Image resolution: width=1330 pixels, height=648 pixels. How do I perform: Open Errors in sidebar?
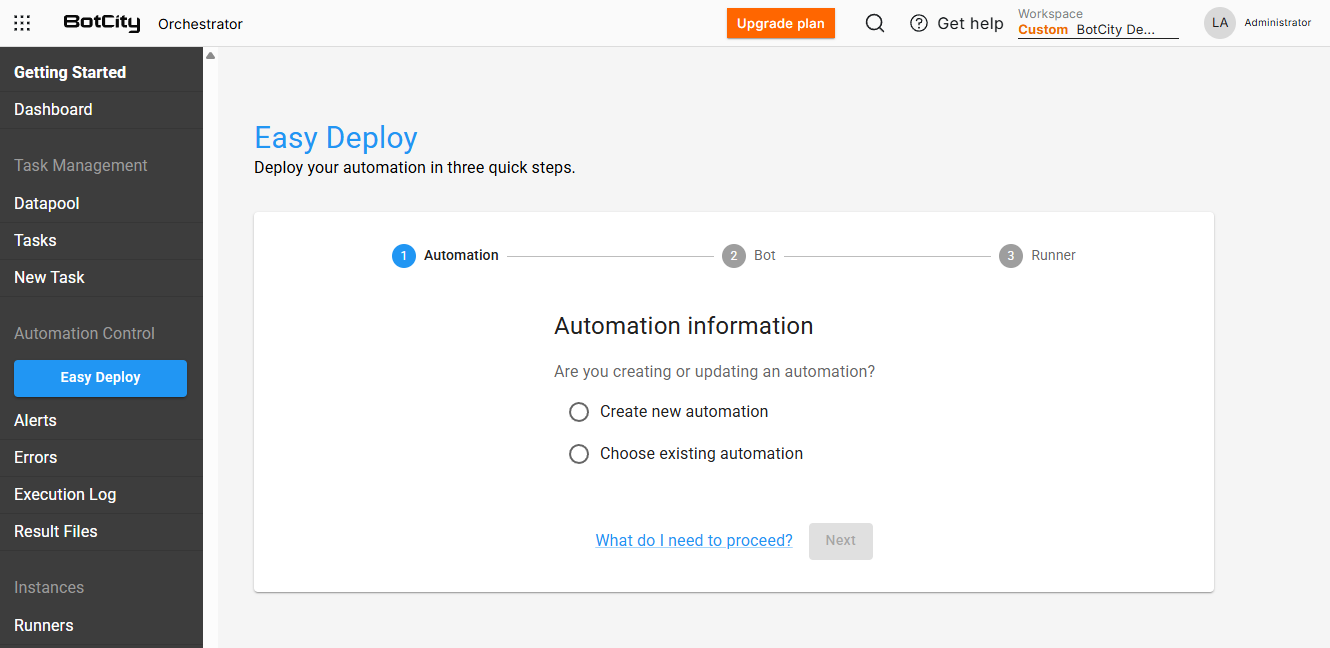click(101, 458)
